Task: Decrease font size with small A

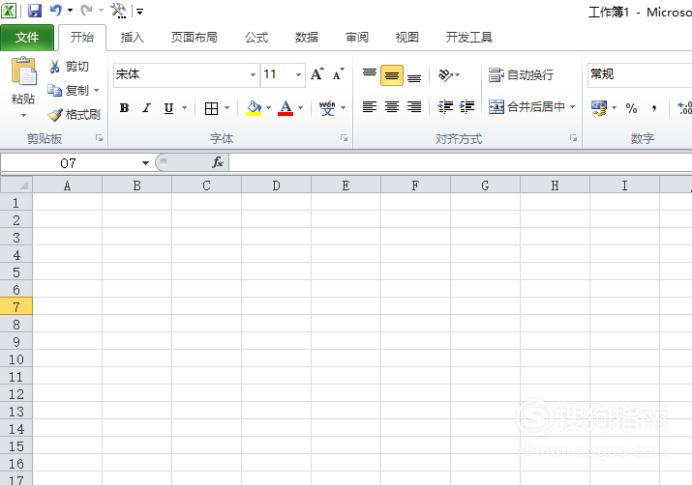Action: [x=338, y=74]
